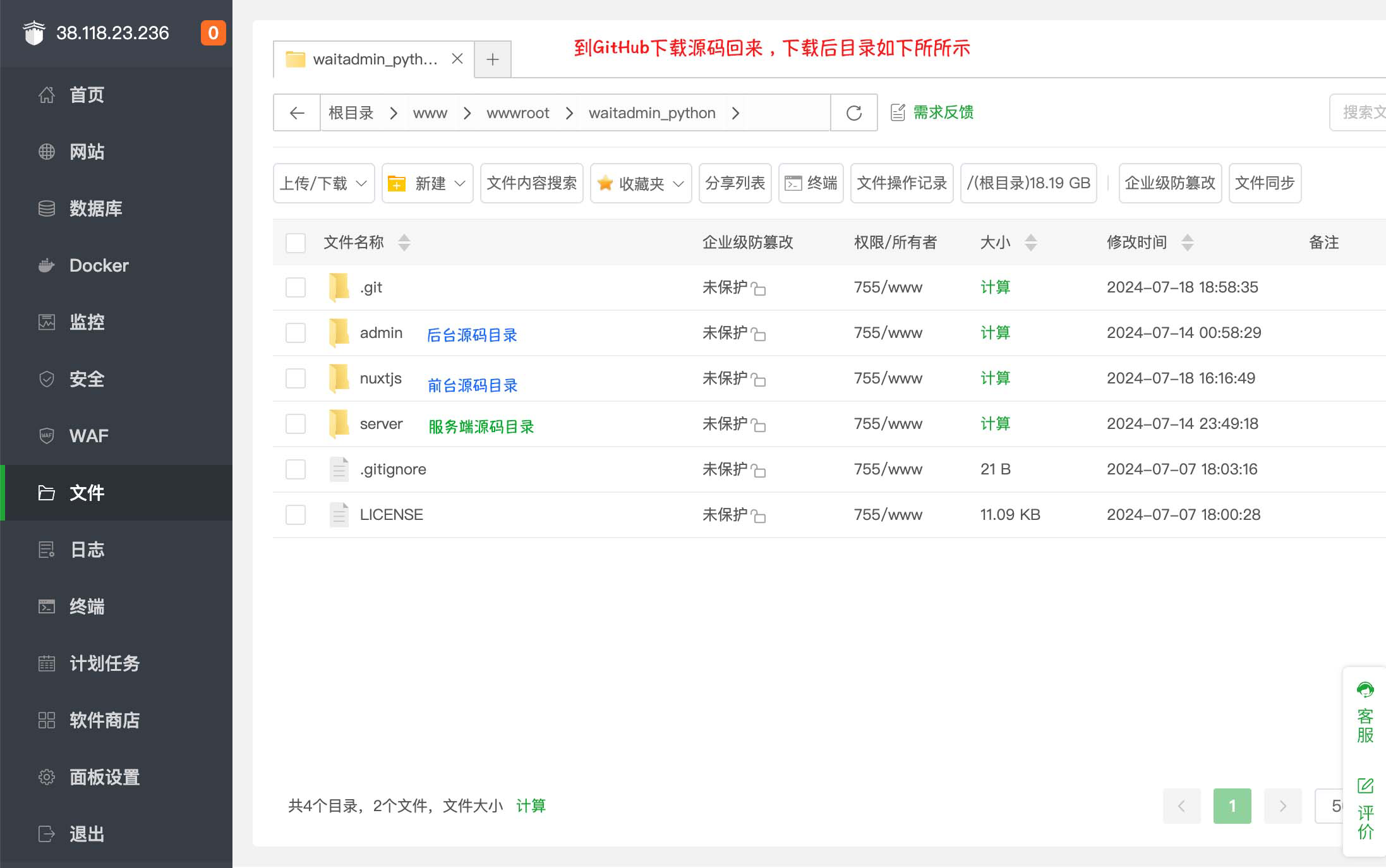Click the 企业级防篡改 toolbar button
Viewport: 1386px width, 868px height.
[1170, 183]
